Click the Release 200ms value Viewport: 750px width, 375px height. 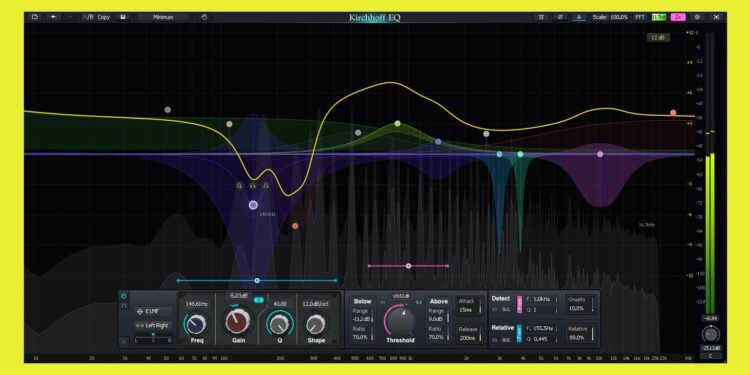point(466,337)
